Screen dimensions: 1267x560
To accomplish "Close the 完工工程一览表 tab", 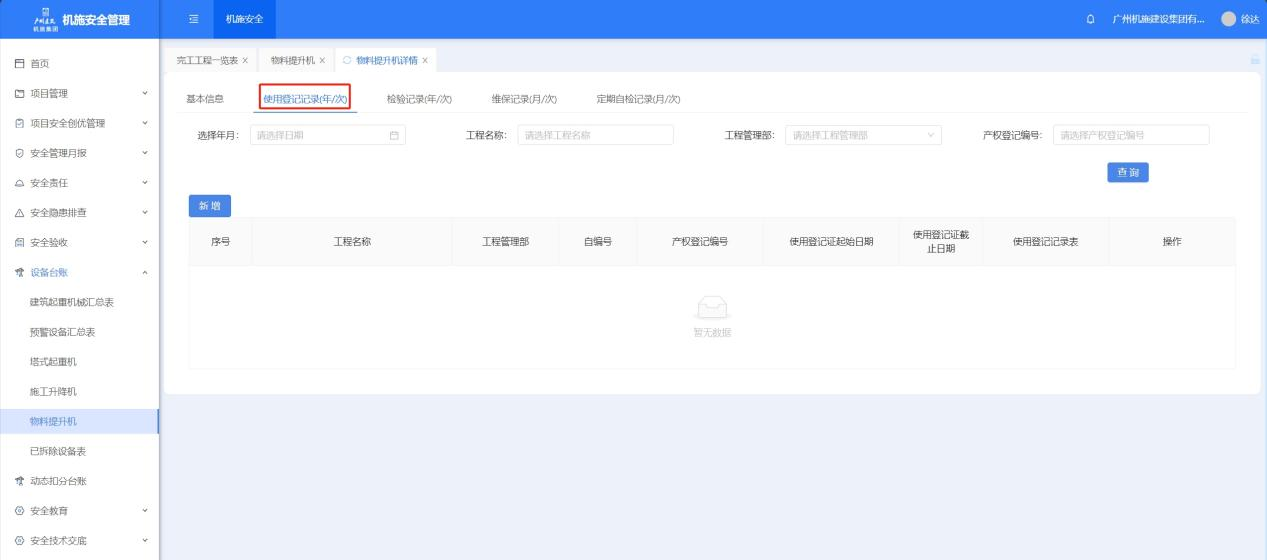I will coord(245,61).
